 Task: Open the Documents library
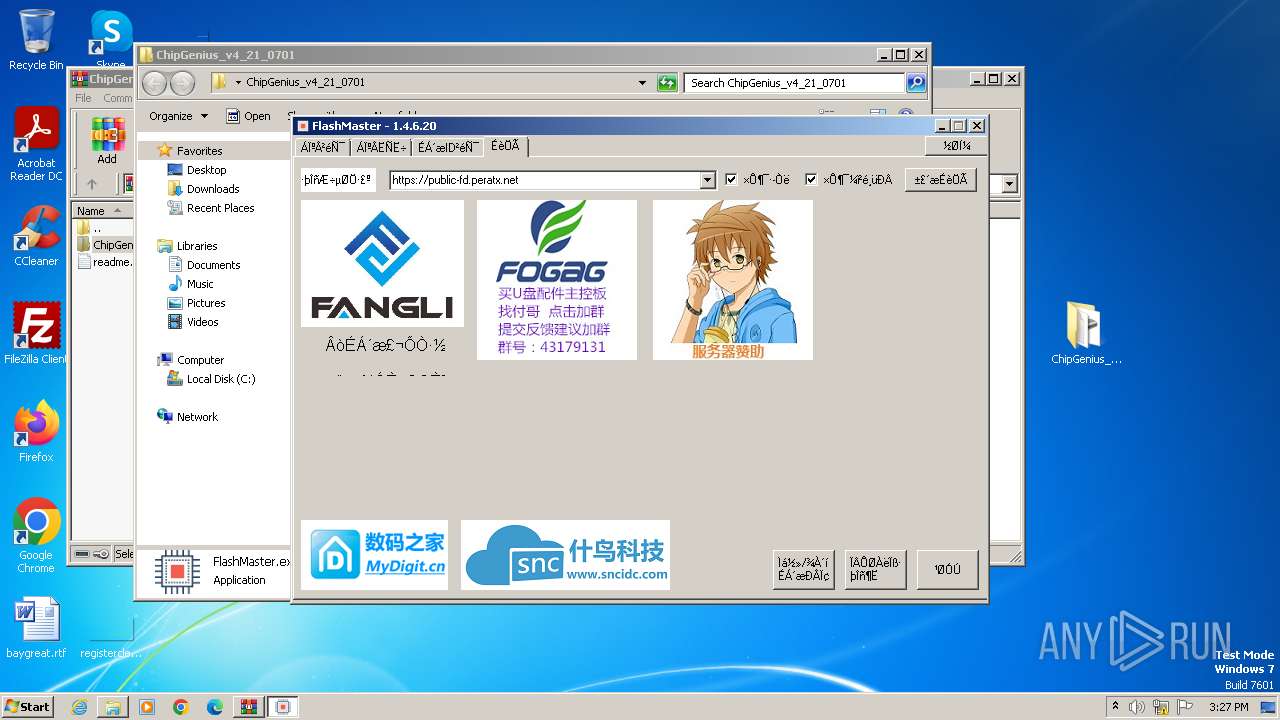(213, 265)
